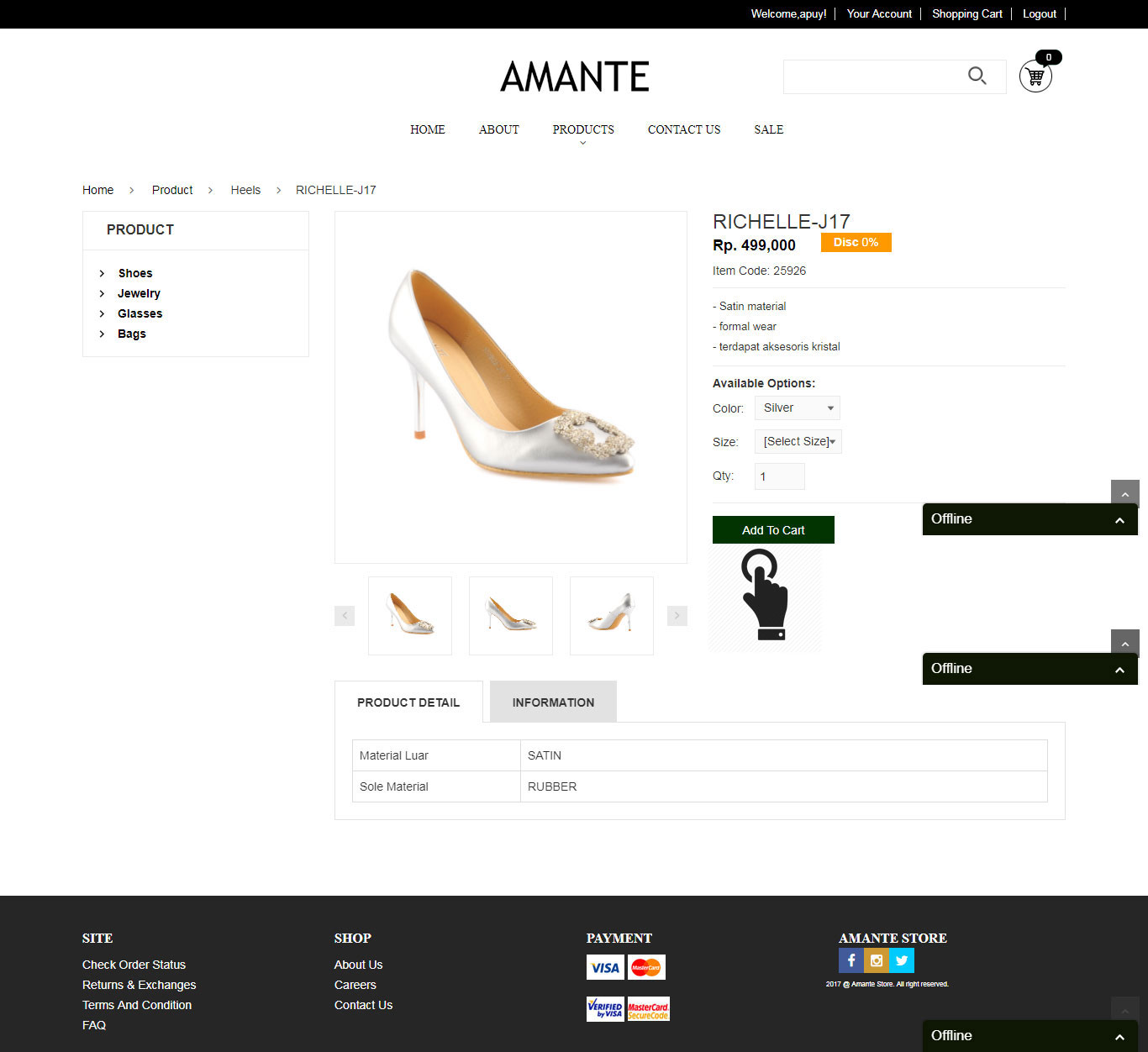
Task: Go to HOME menu item
Action: [x=428, y=129]
